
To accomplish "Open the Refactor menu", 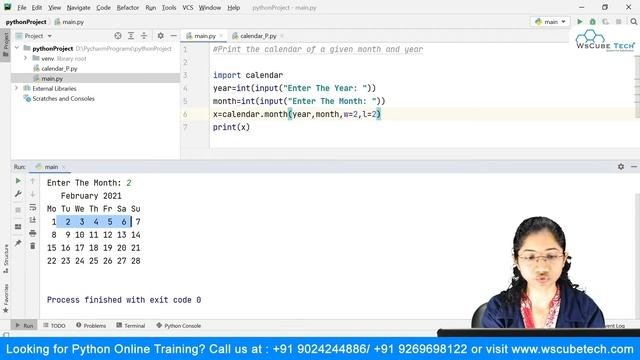I will pyautogui.click(x=128, y=8).
